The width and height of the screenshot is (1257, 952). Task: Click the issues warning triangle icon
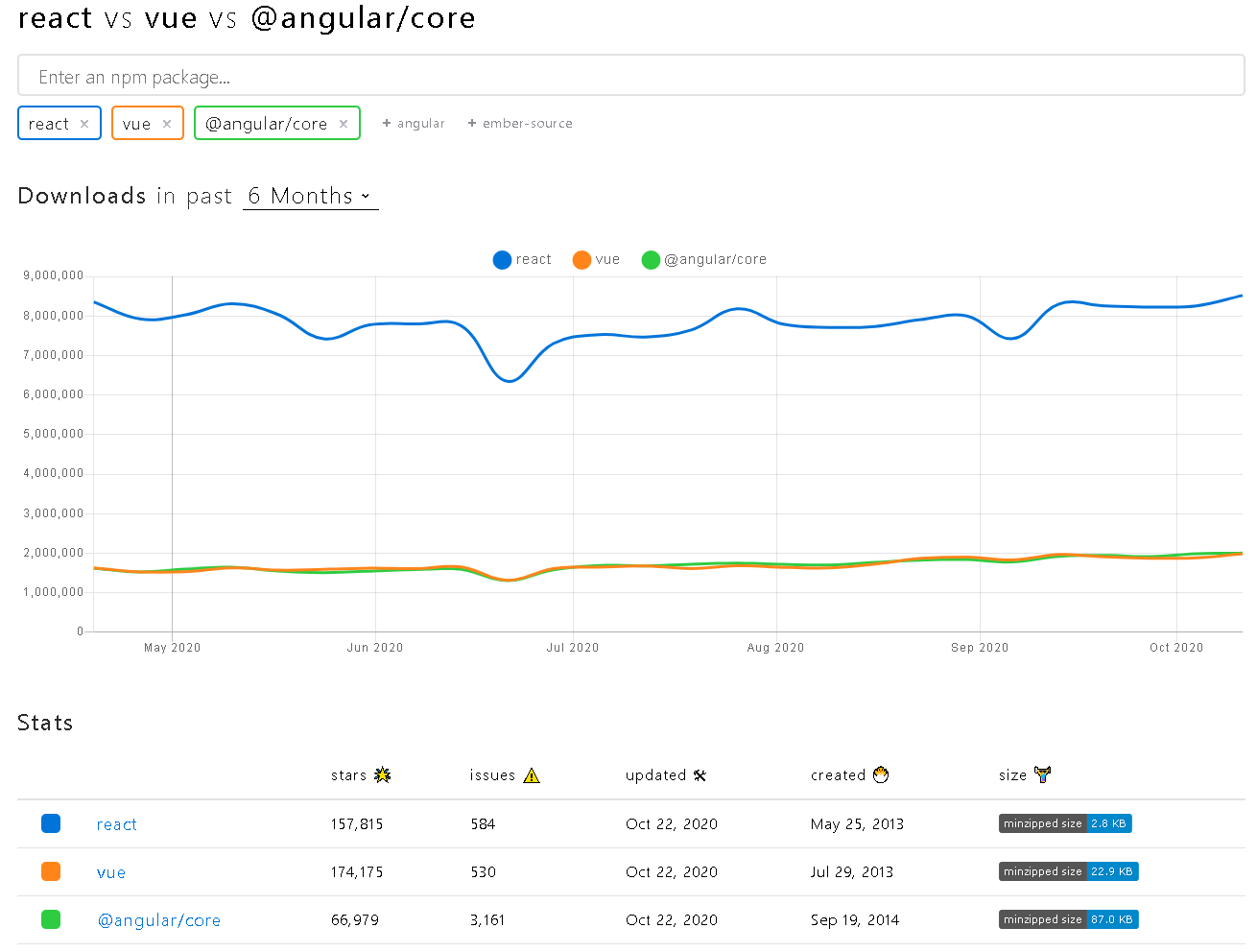(532, 774)
